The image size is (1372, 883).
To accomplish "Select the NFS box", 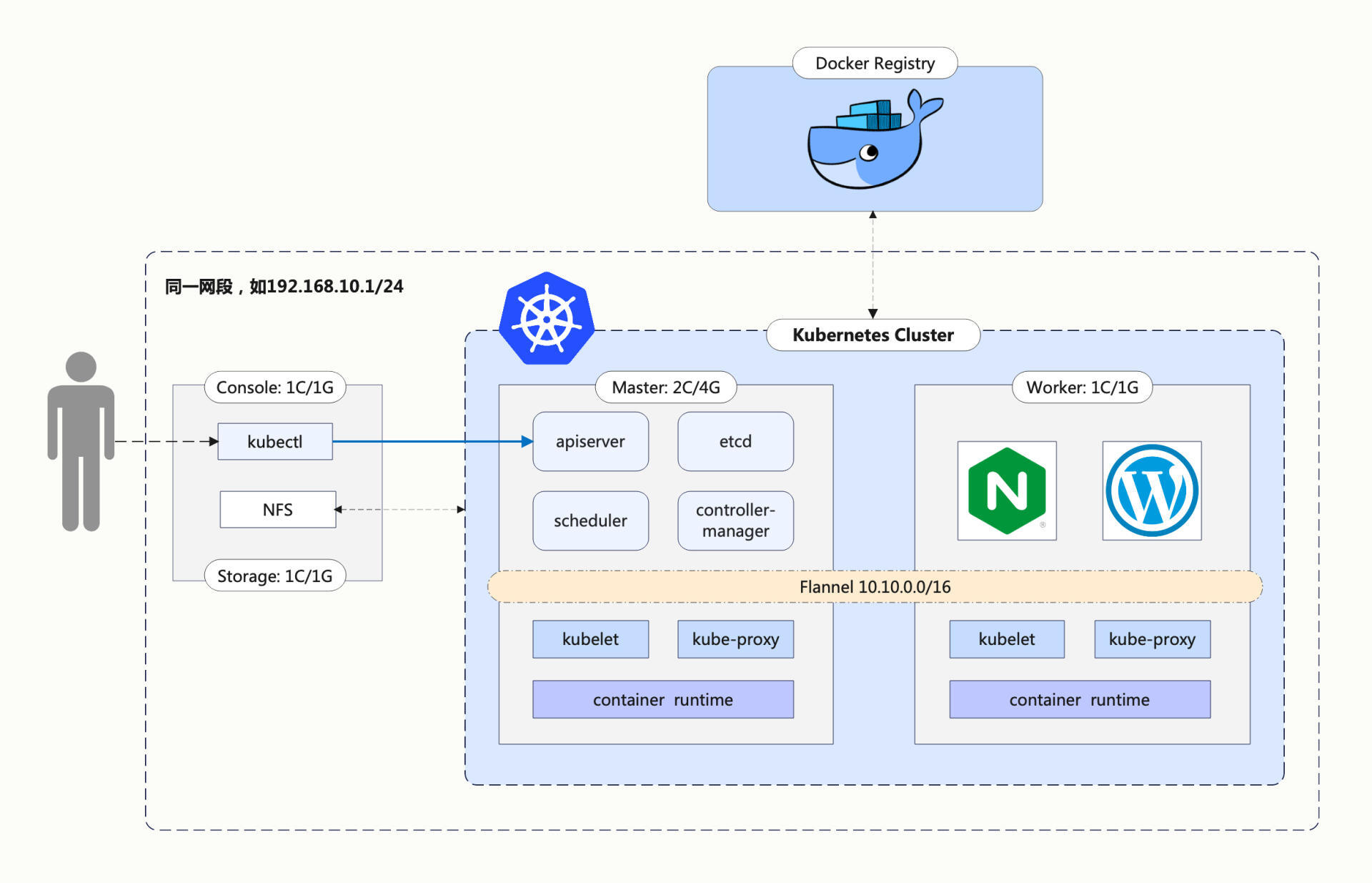I will (277, 509).
